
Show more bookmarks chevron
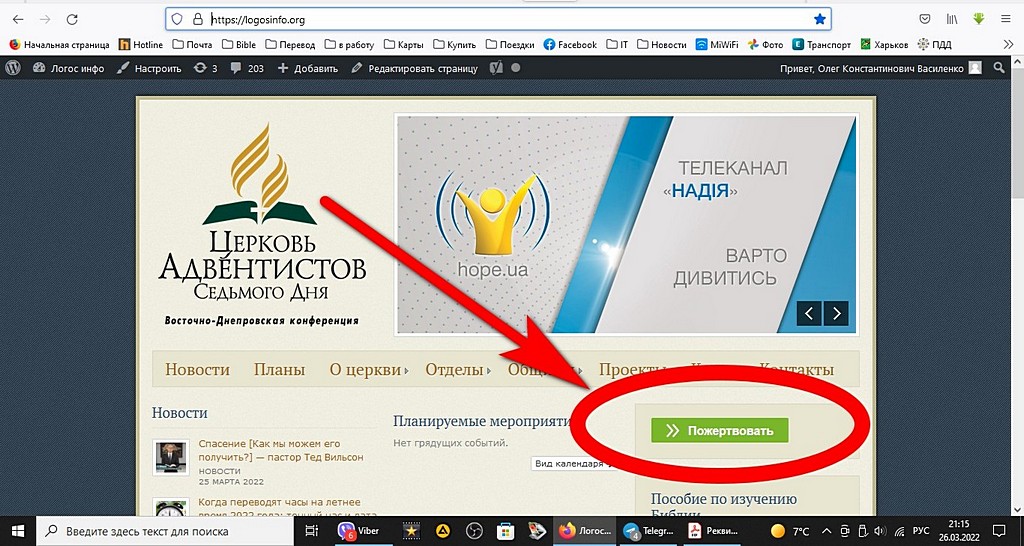[x=1008, y=44]
